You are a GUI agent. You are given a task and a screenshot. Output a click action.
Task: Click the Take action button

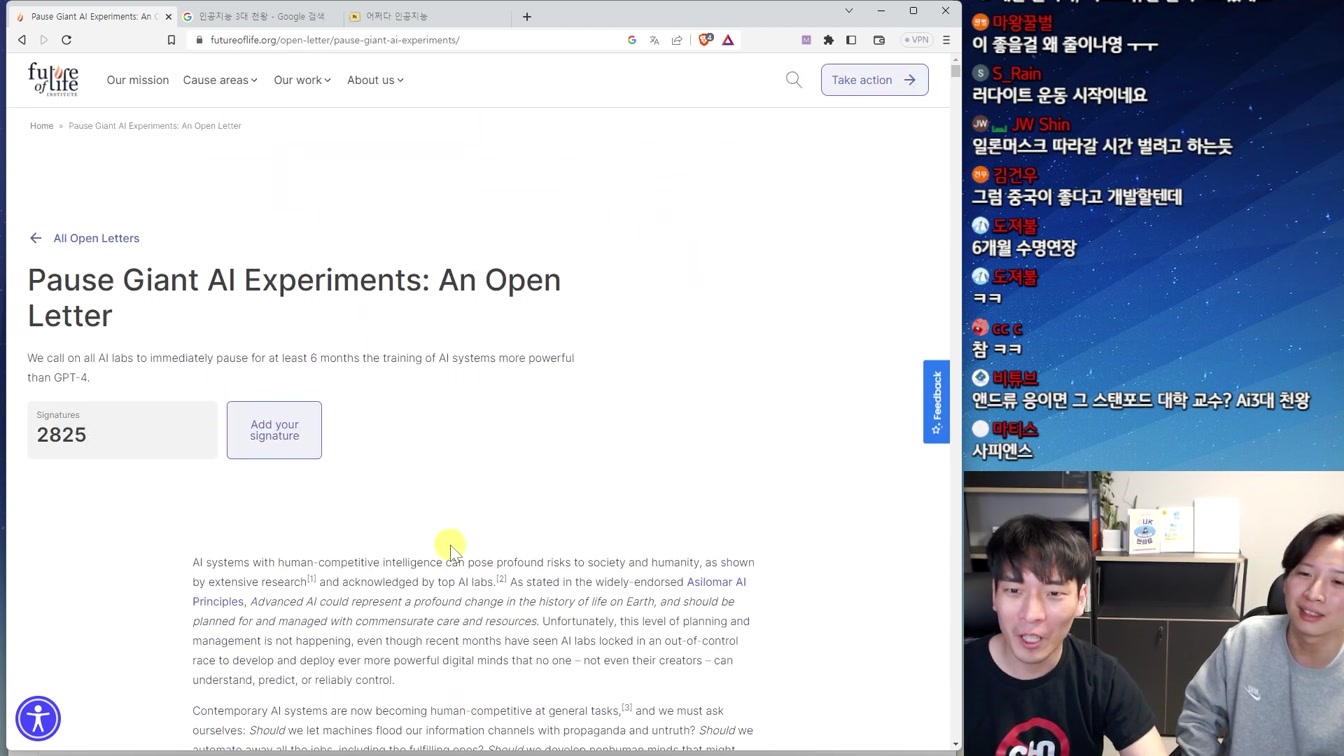pyautogui.click(x=875, y=80)
